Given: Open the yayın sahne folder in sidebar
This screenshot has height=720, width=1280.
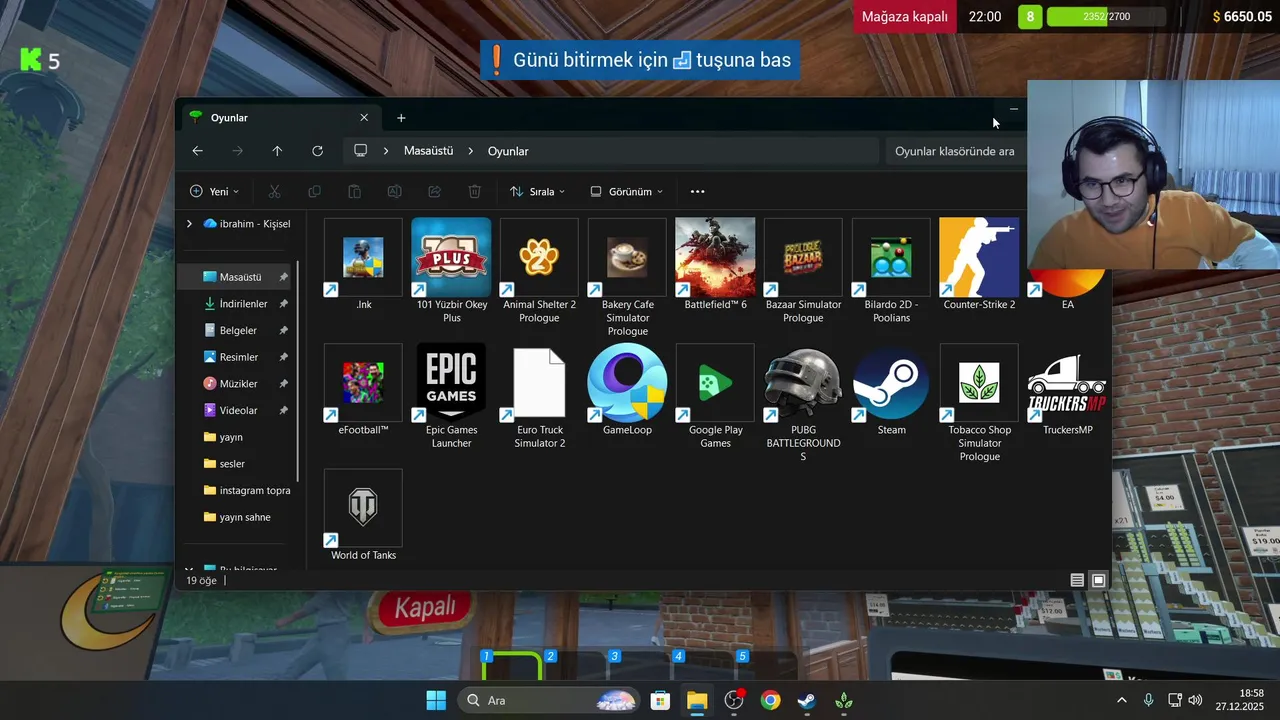Looking at the screenshot, I should [x=237, y=517].
